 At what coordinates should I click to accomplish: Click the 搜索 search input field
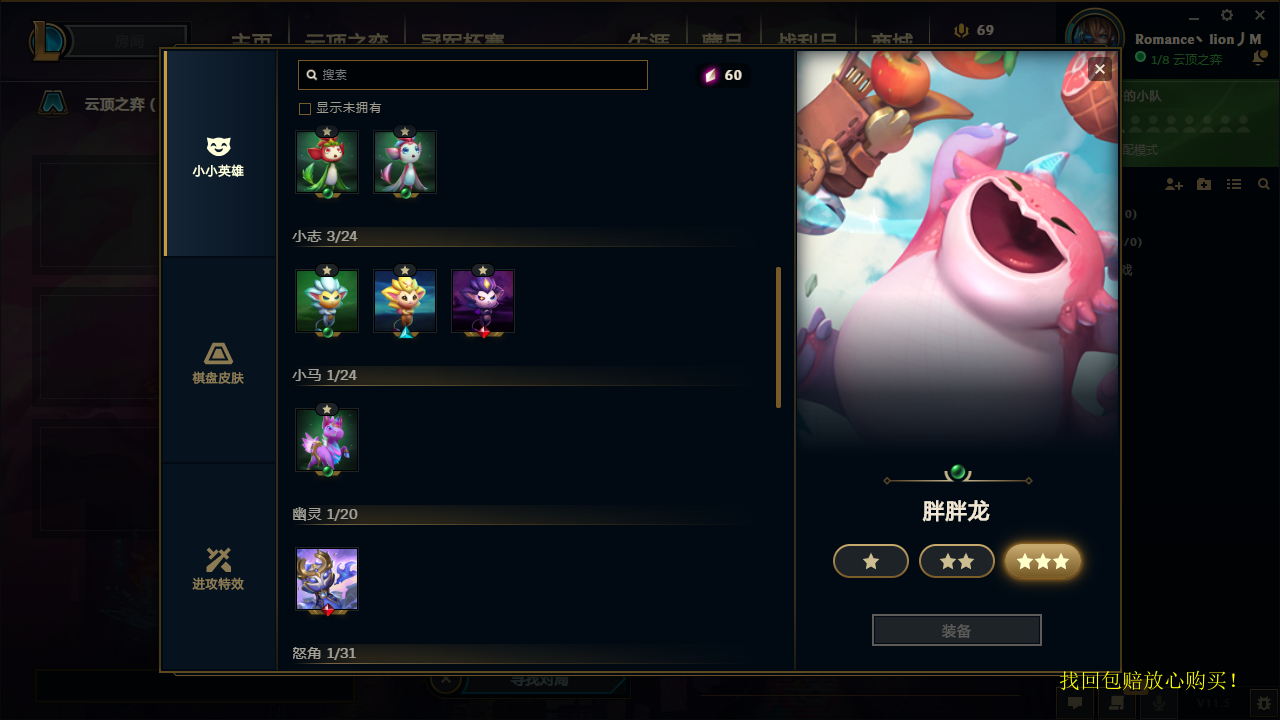tap(473, 75)
